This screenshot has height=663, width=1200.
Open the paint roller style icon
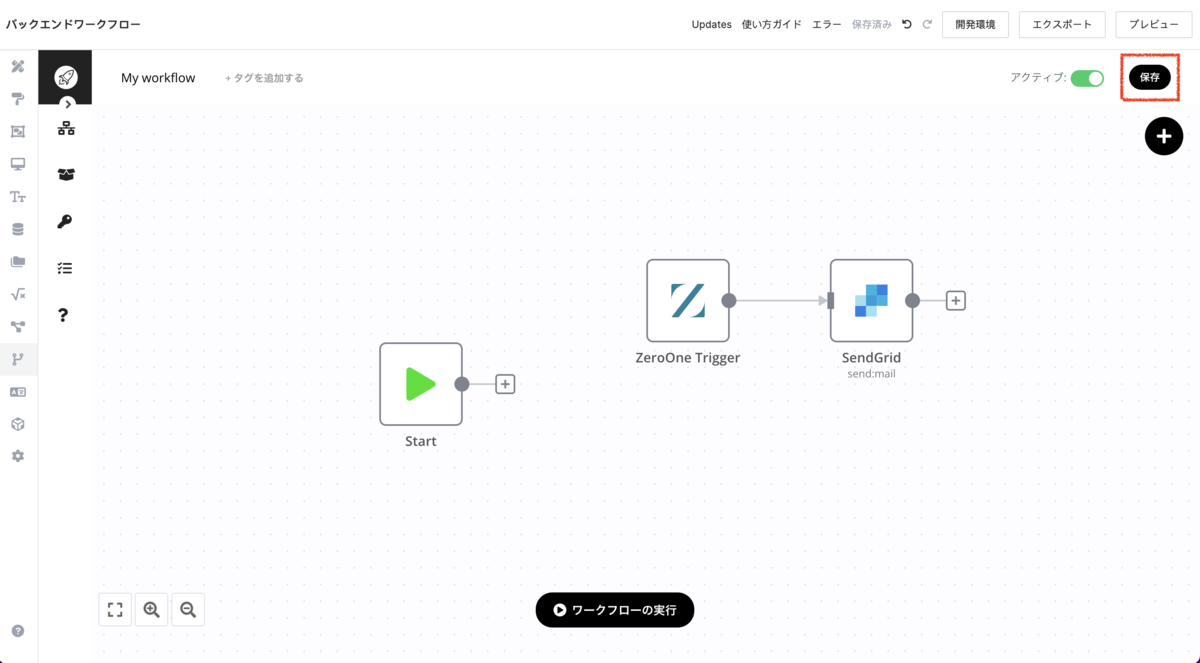[x=18, y=99]
